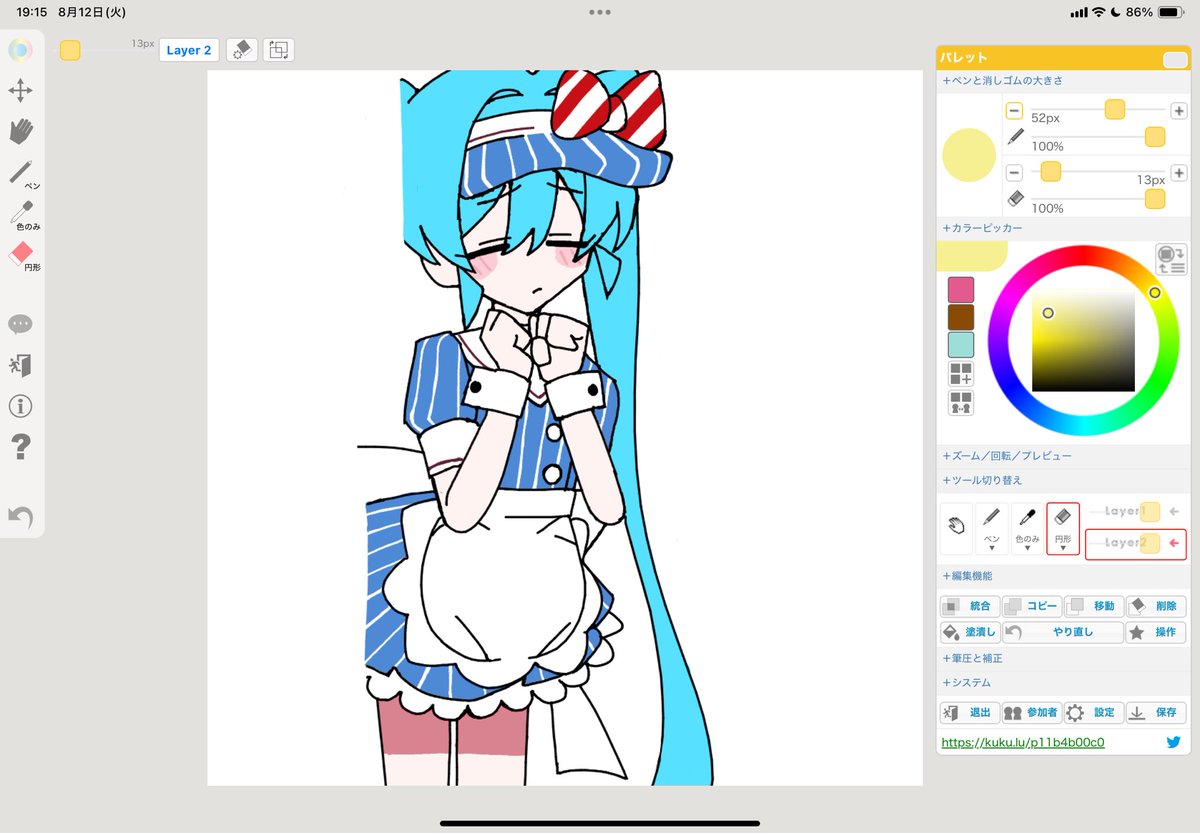Image resolution: width=1200 pixels, height=834 pixels.
Task: Click the 統合 merge button
Action: point(969,606)
